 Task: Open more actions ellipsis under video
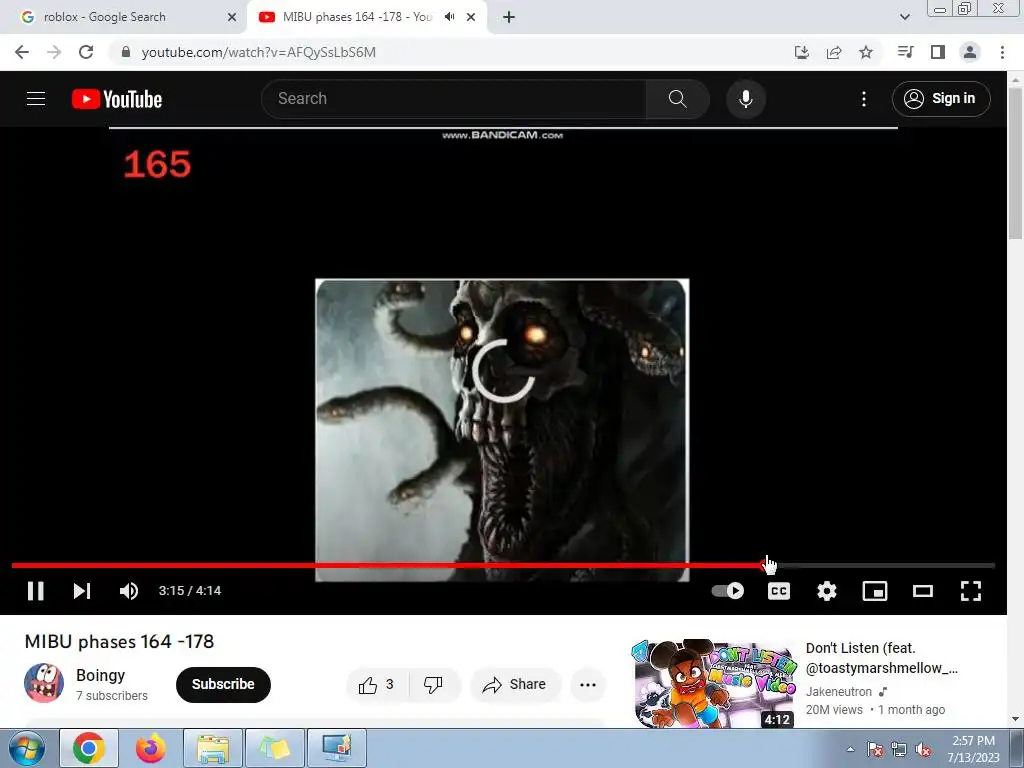(588, 684)
